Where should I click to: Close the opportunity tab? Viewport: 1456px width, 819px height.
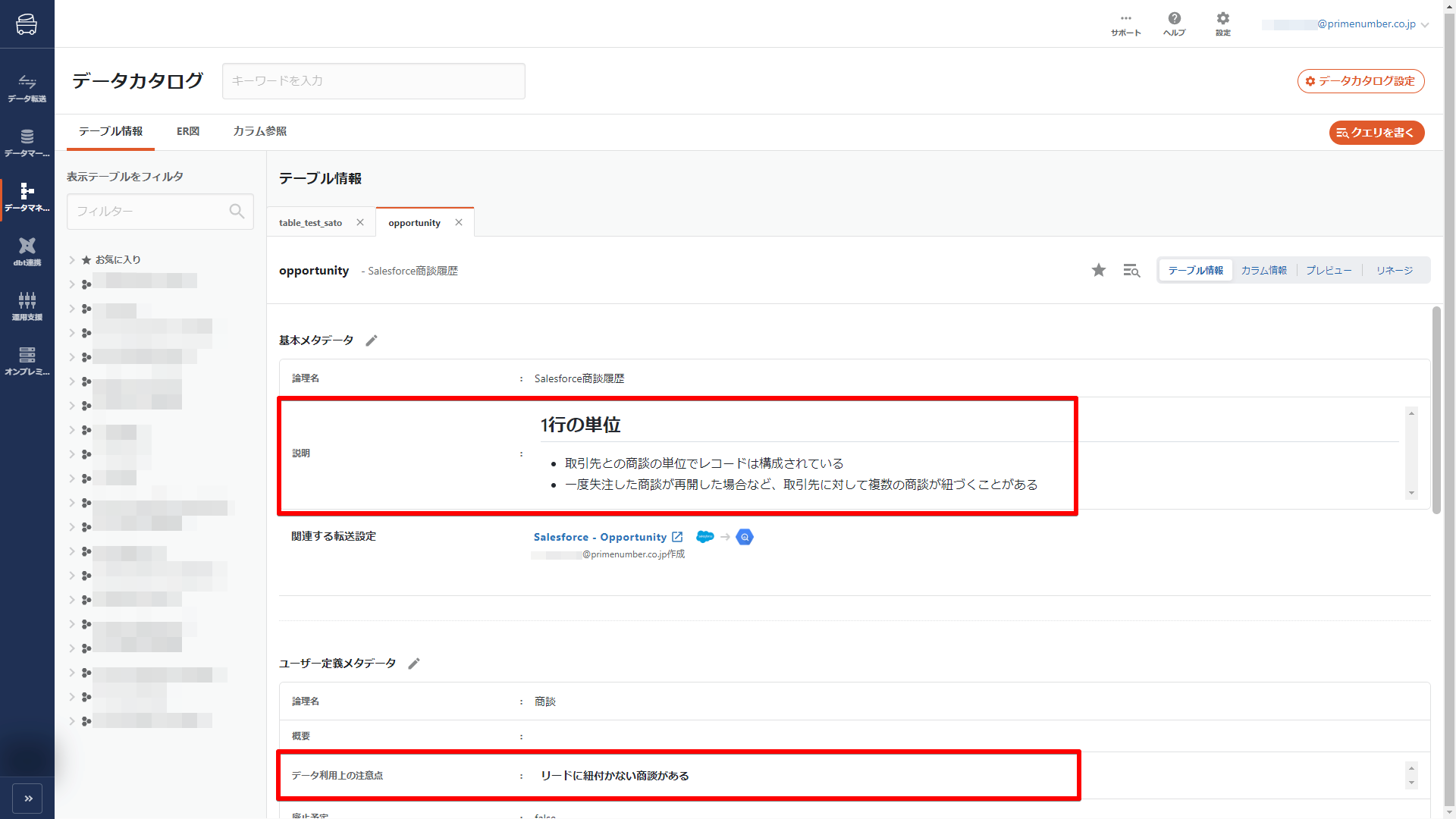(459, 222)
